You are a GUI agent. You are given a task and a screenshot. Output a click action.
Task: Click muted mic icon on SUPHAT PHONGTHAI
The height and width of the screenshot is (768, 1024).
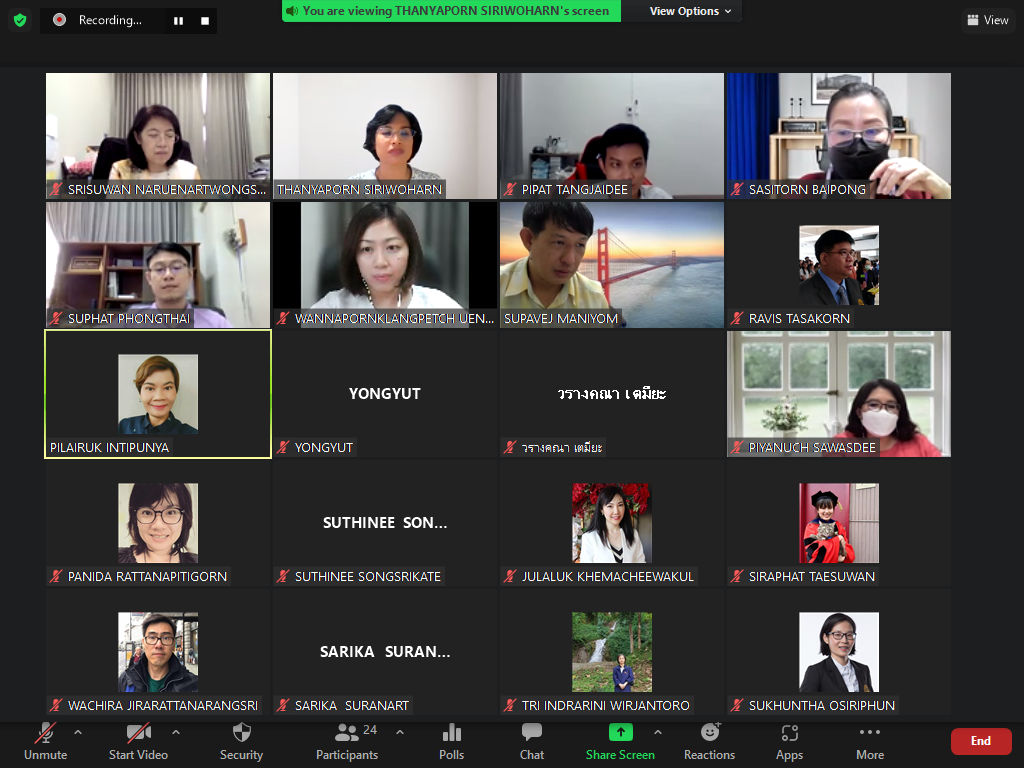56,319
